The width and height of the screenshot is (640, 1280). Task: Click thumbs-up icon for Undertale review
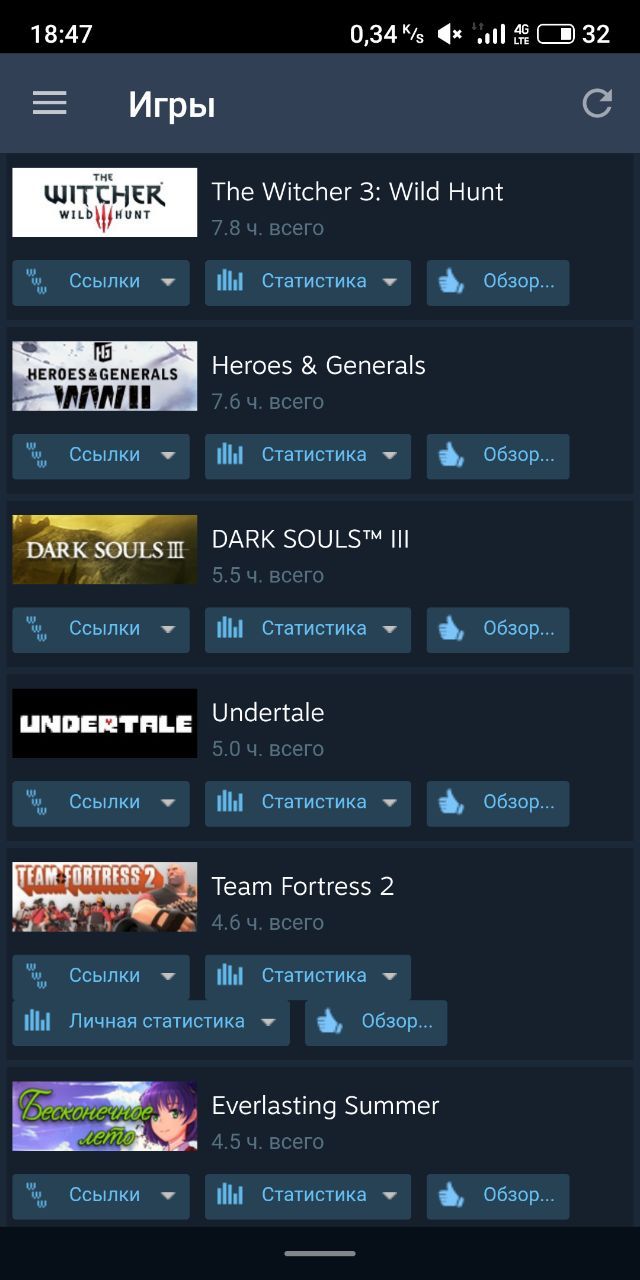tap(451, 802)
